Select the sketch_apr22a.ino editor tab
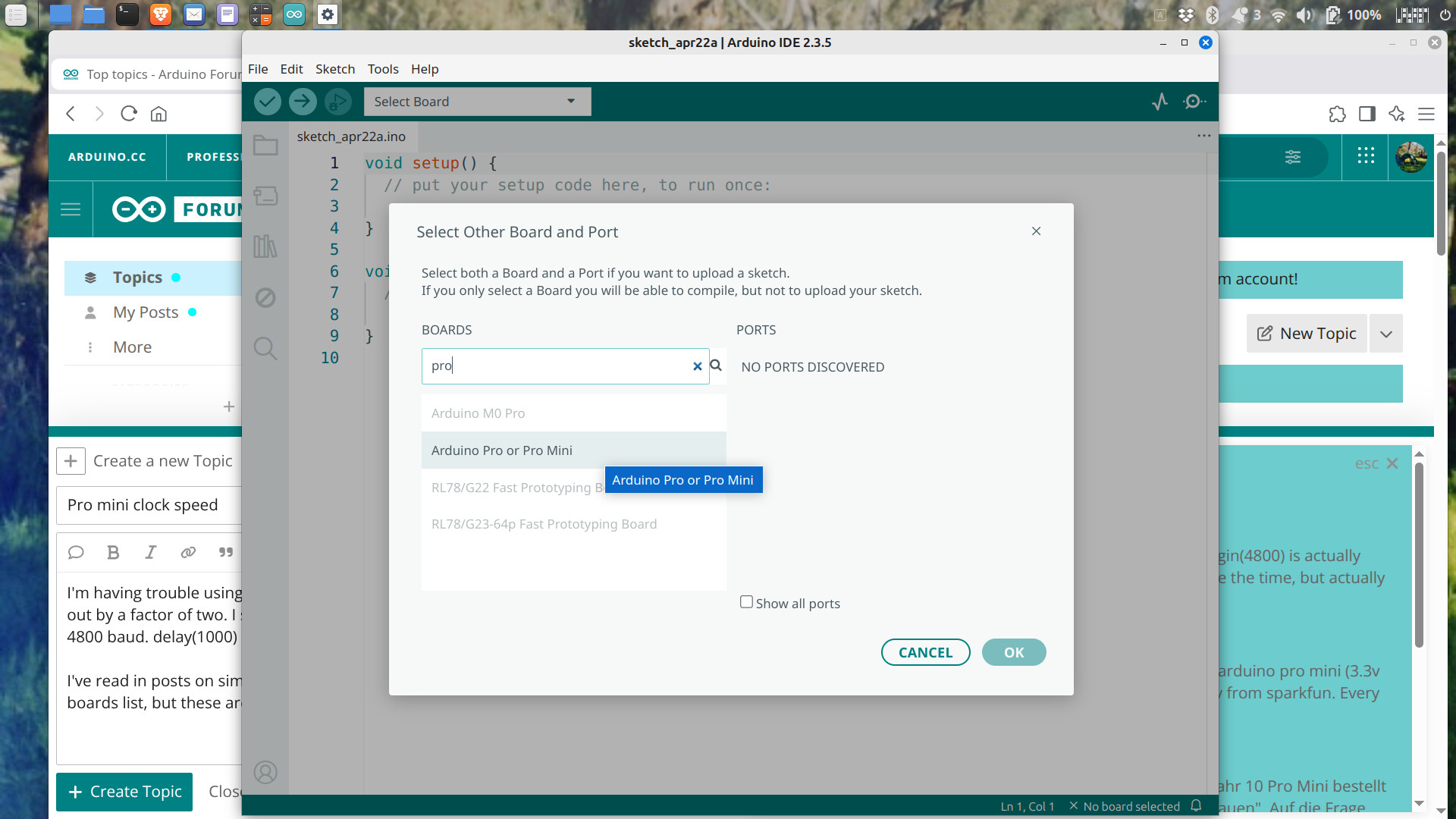 (351, 136)
